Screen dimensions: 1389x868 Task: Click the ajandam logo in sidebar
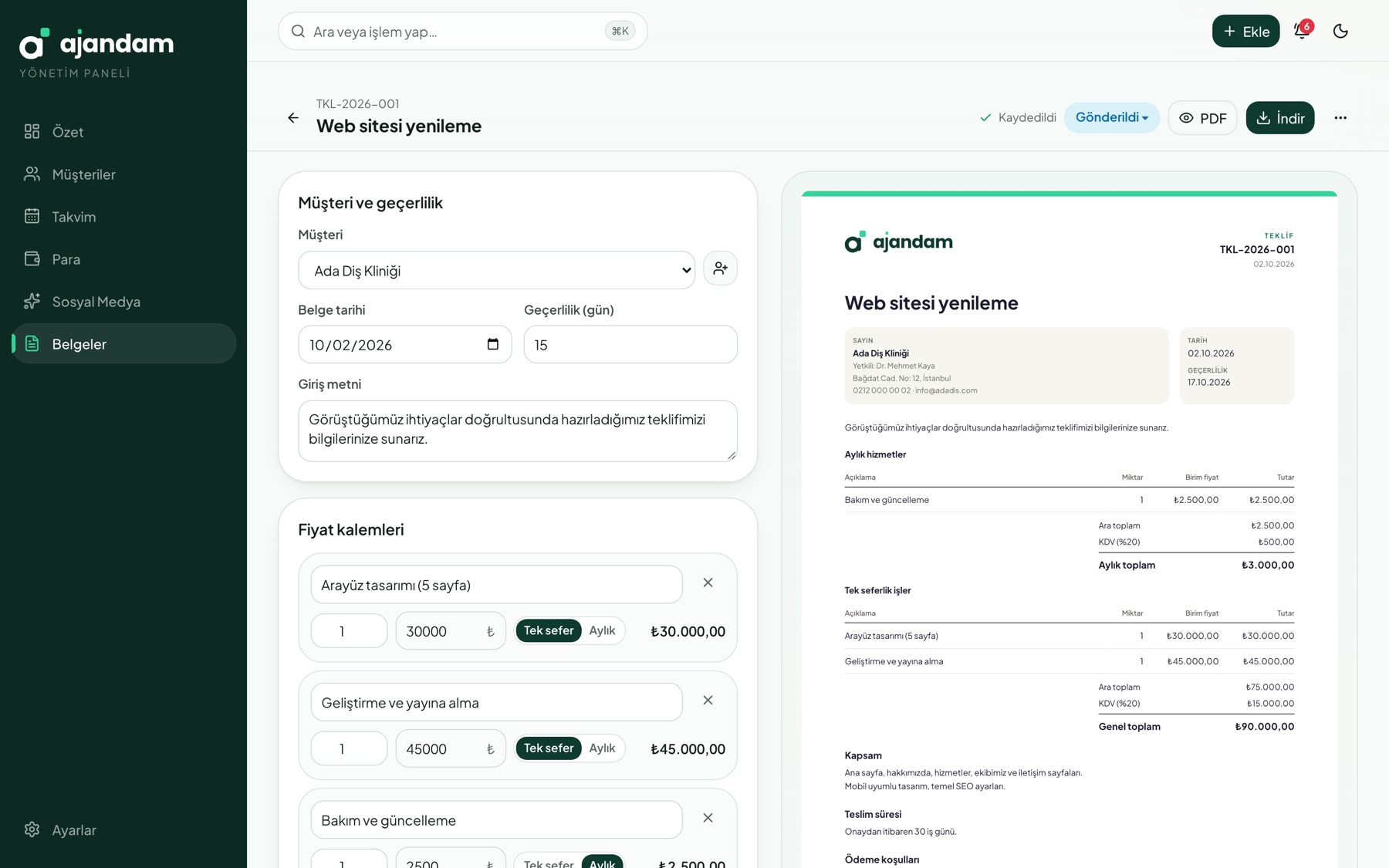click(x=96, y=44)
